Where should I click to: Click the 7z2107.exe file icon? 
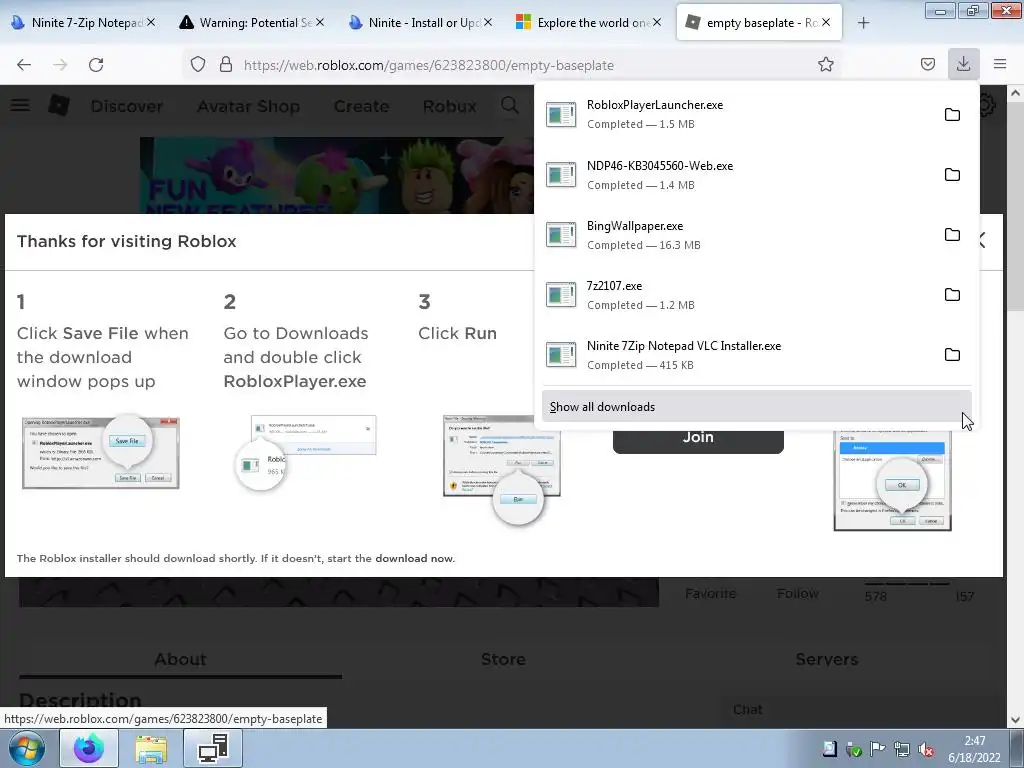pos(561,295)
